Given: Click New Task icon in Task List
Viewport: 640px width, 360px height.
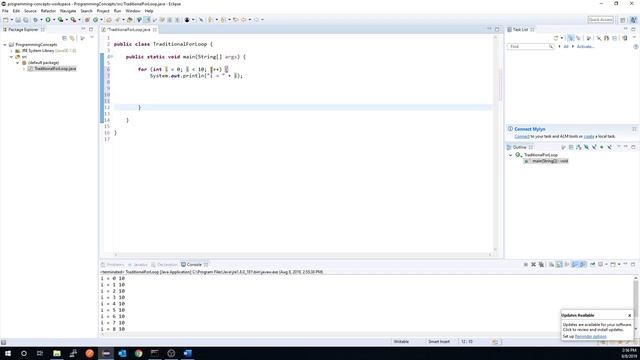Looking at the screenshot, I should tap(556, 38).
